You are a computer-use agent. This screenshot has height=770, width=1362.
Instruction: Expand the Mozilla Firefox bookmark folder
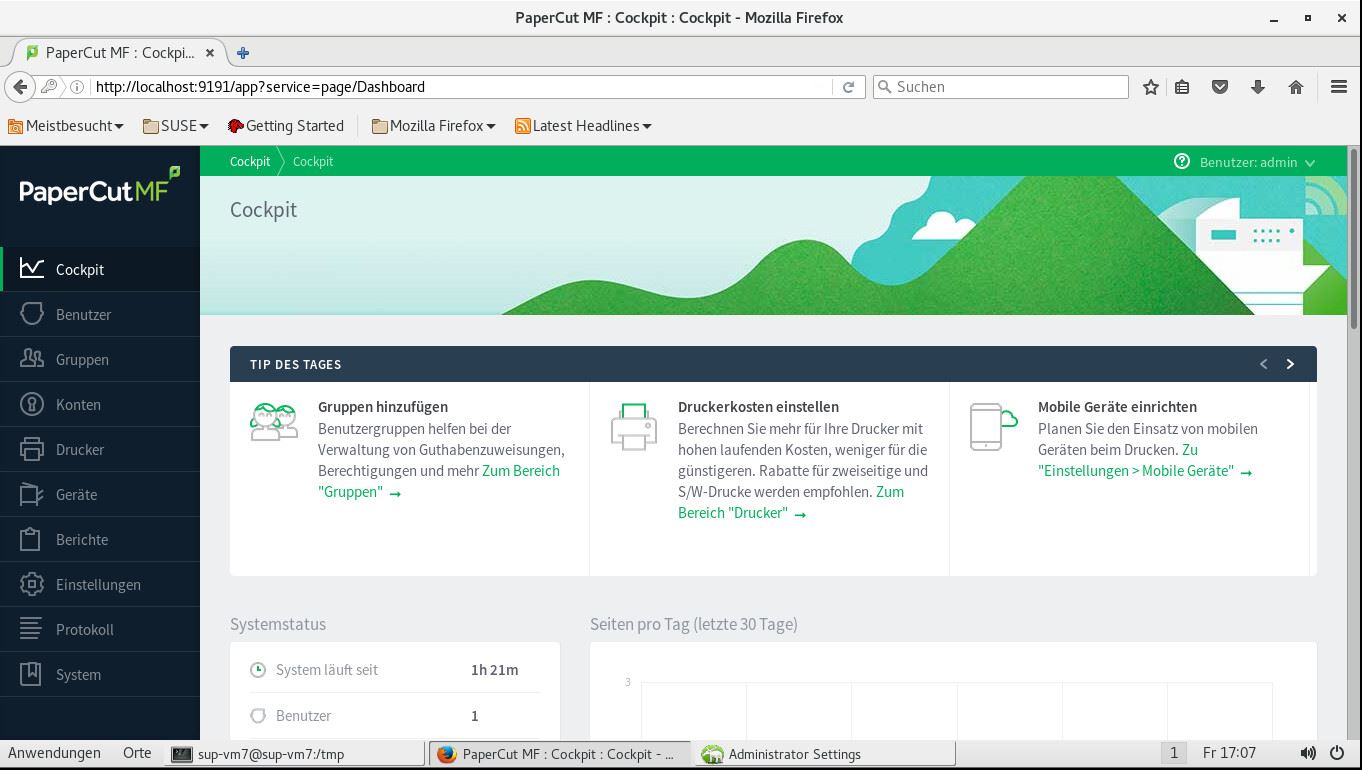433,126
